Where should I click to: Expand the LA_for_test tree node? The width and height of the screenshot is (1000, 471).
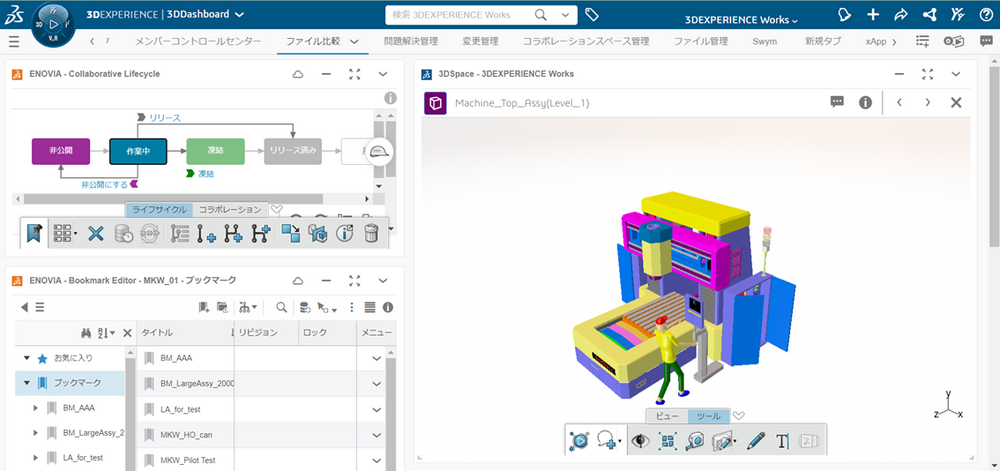point(36,458)
